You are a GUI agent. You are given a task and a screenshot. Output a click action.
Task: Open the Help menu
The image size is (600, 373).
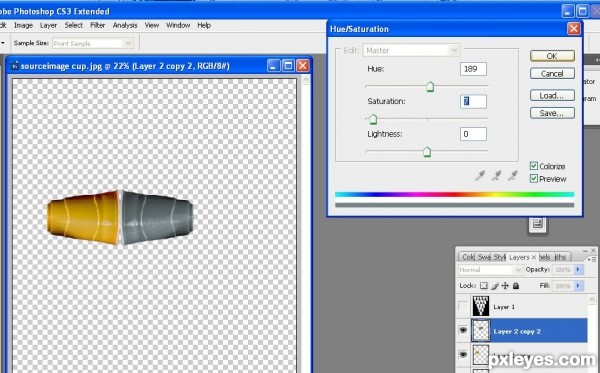pyautogui.click(x=204, y=25)
